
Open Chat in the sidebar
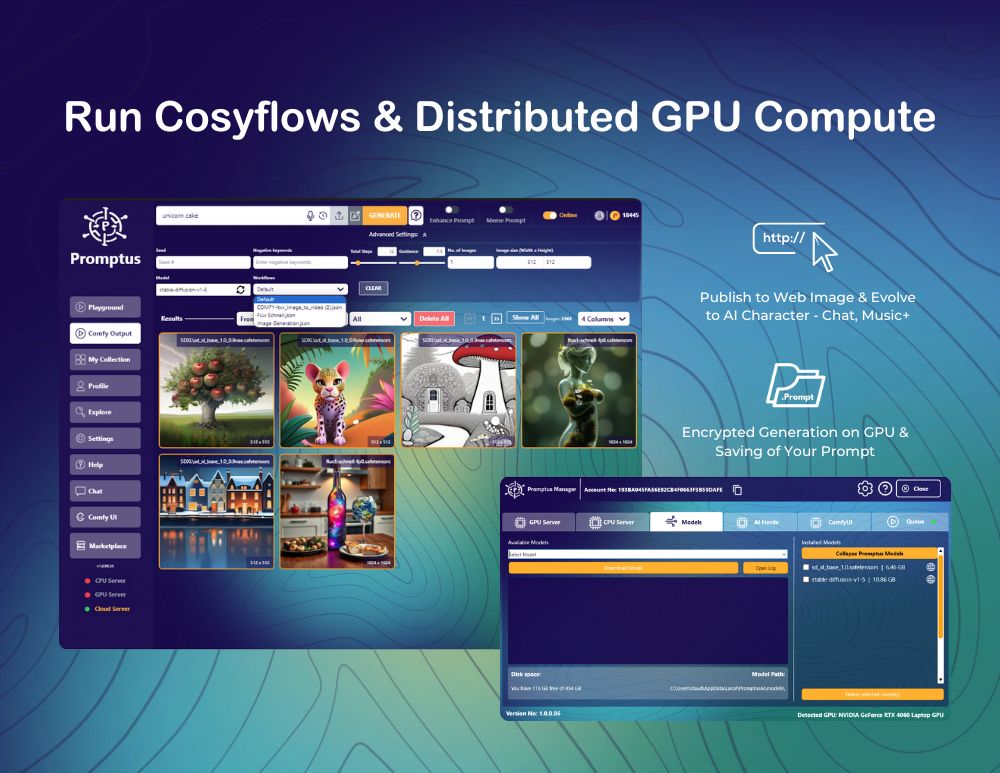[105, 490]
